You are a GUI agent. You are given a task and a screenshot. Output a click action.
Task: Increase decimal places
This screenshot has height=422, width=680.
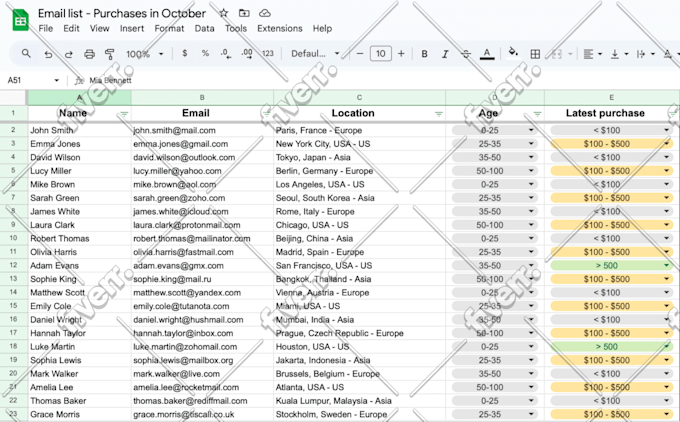(247, 53)
